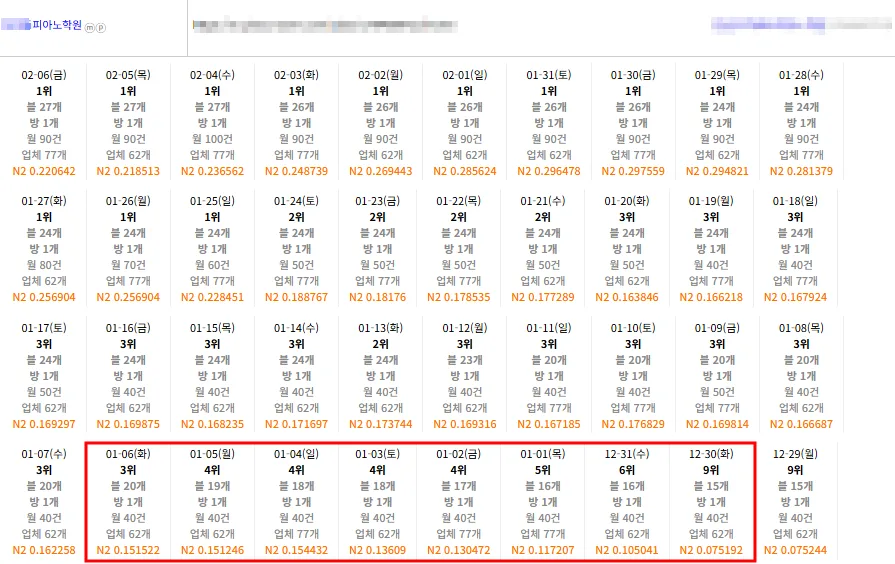Select the N2 0.269443 value

[x=381, y=171]
